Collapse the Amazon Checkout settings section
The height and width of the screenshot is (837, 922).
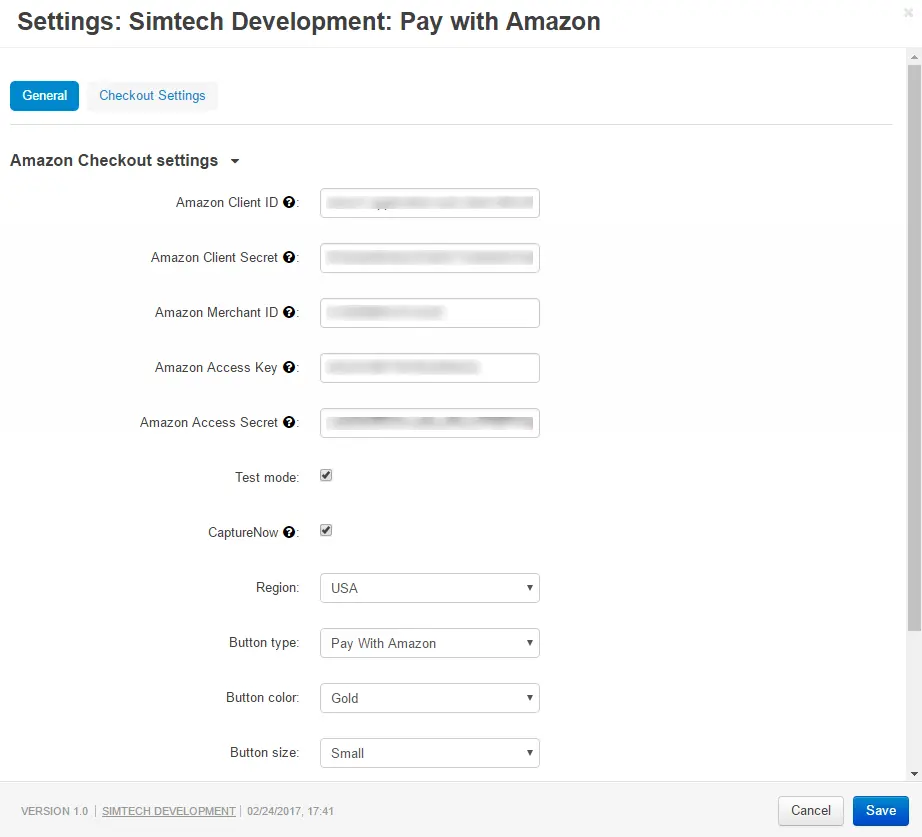(x=234, y=161)
